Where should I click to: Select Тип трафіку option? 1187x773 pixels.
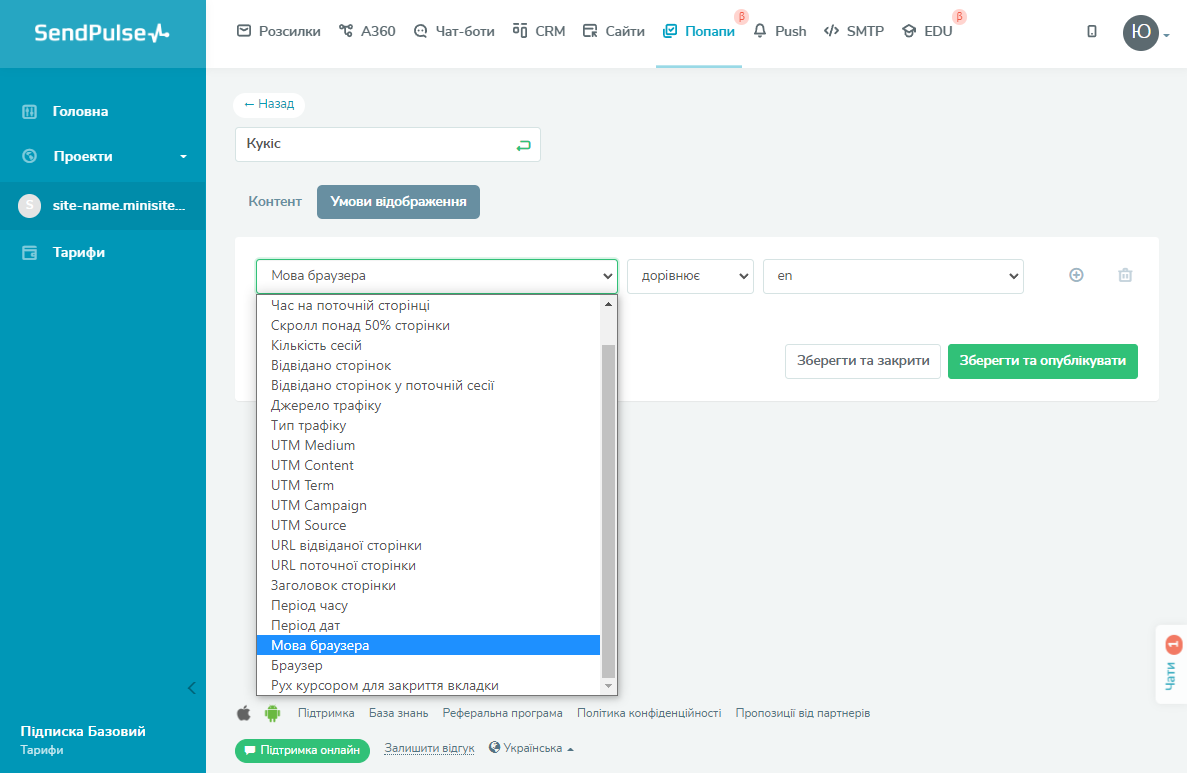click(428, 425)
